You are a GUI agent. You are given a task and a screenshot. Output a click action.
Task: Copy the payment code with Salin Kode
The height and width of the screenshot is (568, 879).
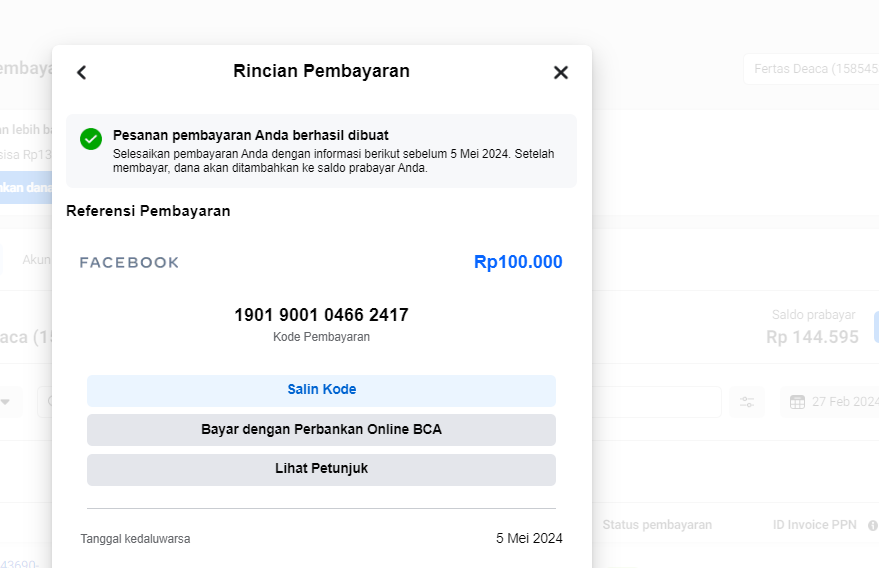tap(321, 391)
